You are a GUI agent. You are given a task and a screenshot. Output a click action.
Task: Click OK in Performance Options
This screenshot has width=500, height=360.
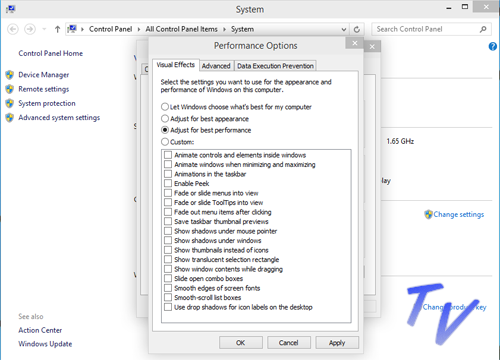[241, 343]
